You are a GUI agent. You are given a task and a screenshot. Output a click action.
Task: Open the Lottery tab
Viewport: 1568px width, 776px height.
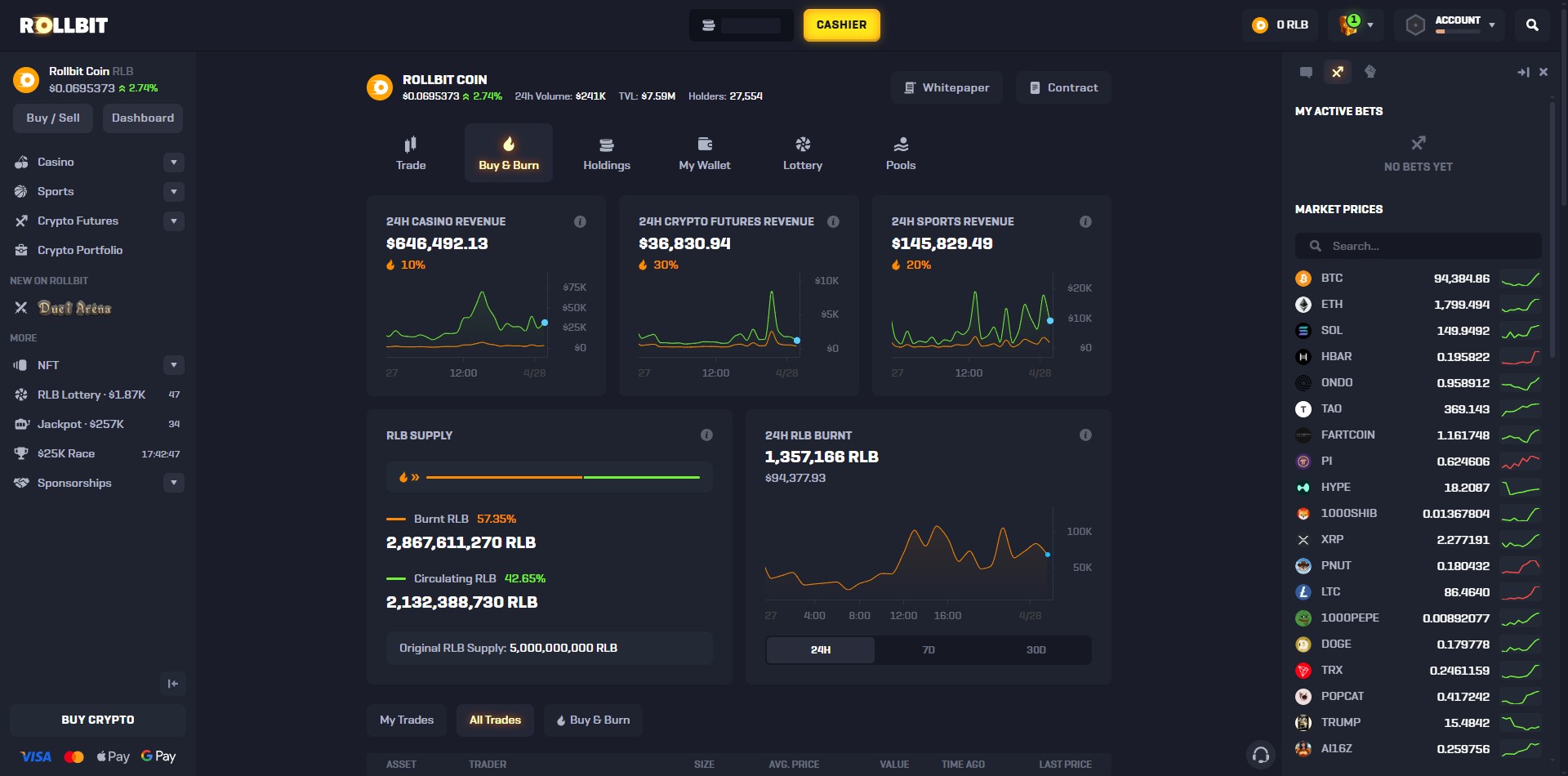(x=803, y=153)
